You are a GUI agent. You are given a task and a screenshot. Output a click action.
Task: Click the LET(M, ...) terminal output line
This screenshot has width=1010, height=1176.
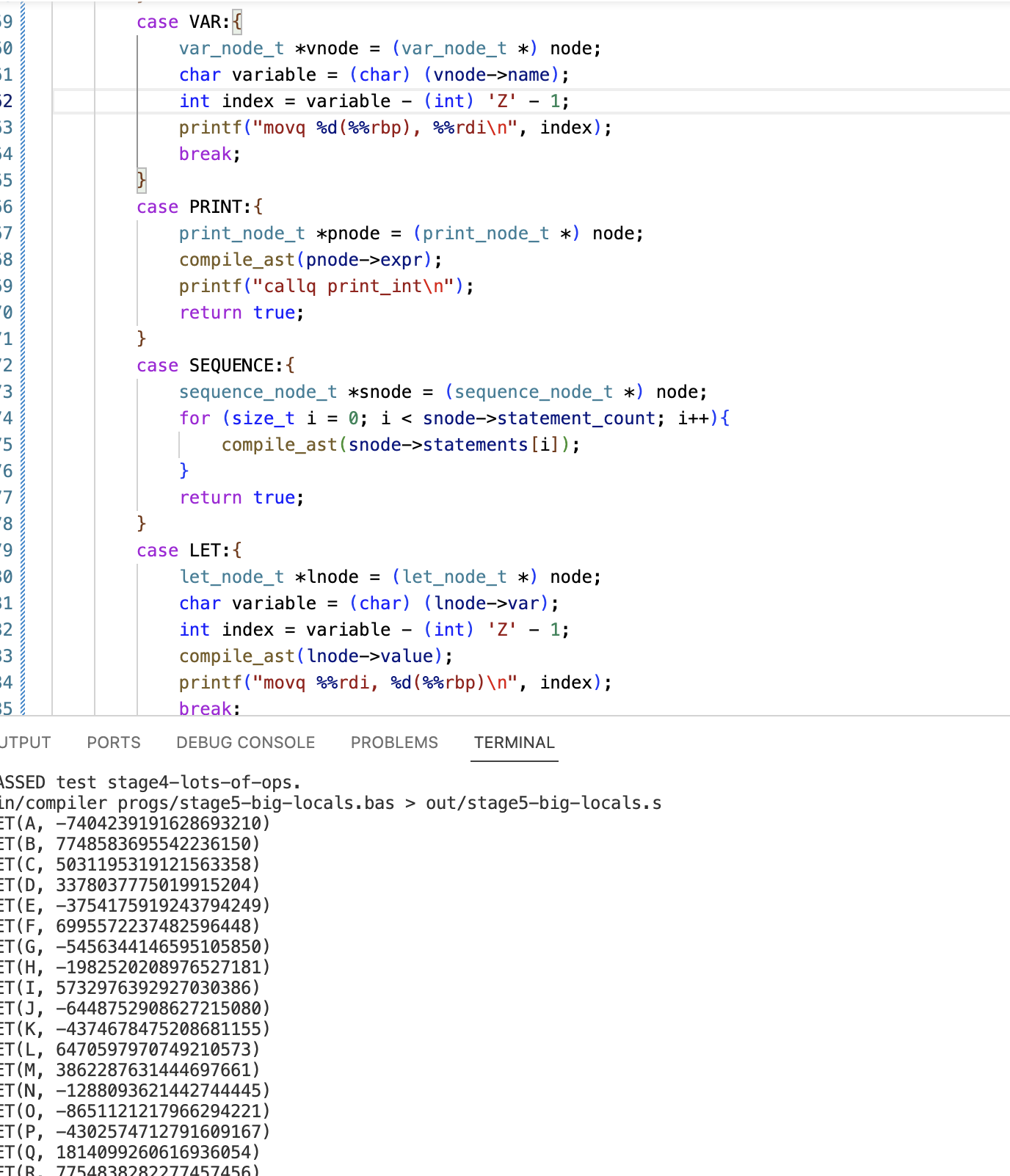coord(132,1070)
